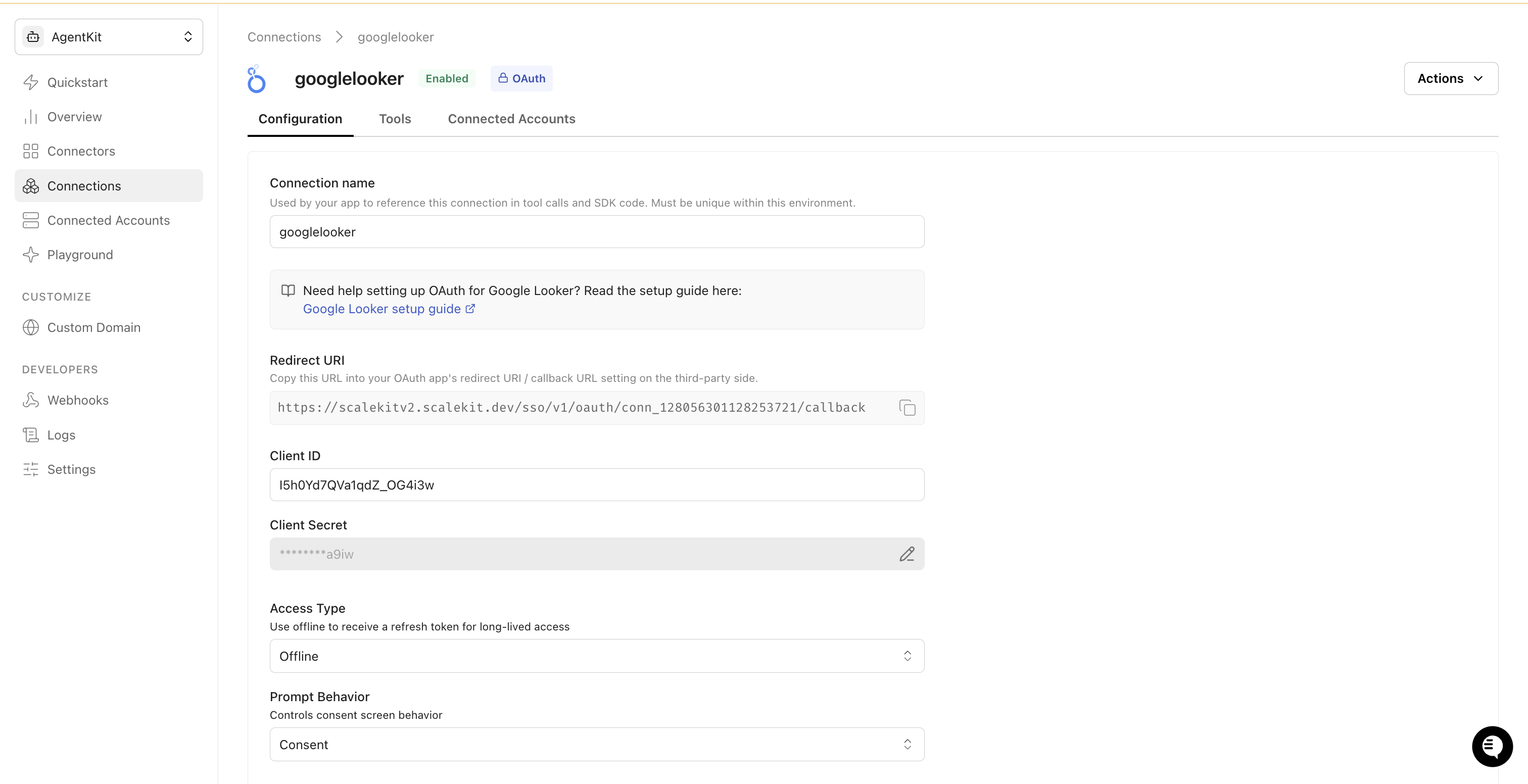Go to Webhooks page
1528x784 pixels.
click(109, 400)
